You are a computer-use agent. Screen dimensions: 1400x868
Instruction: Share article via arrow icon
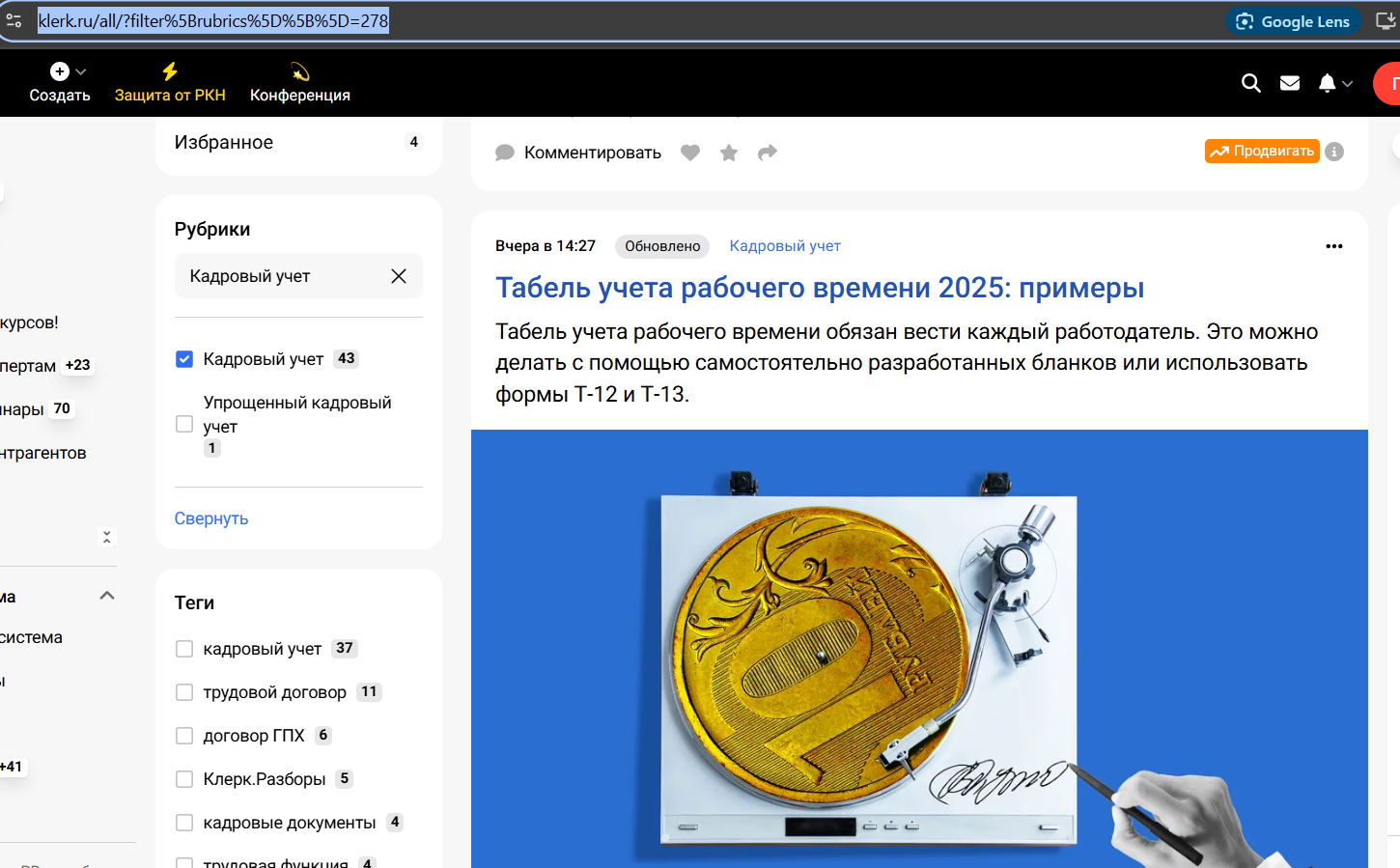(767, 153)
